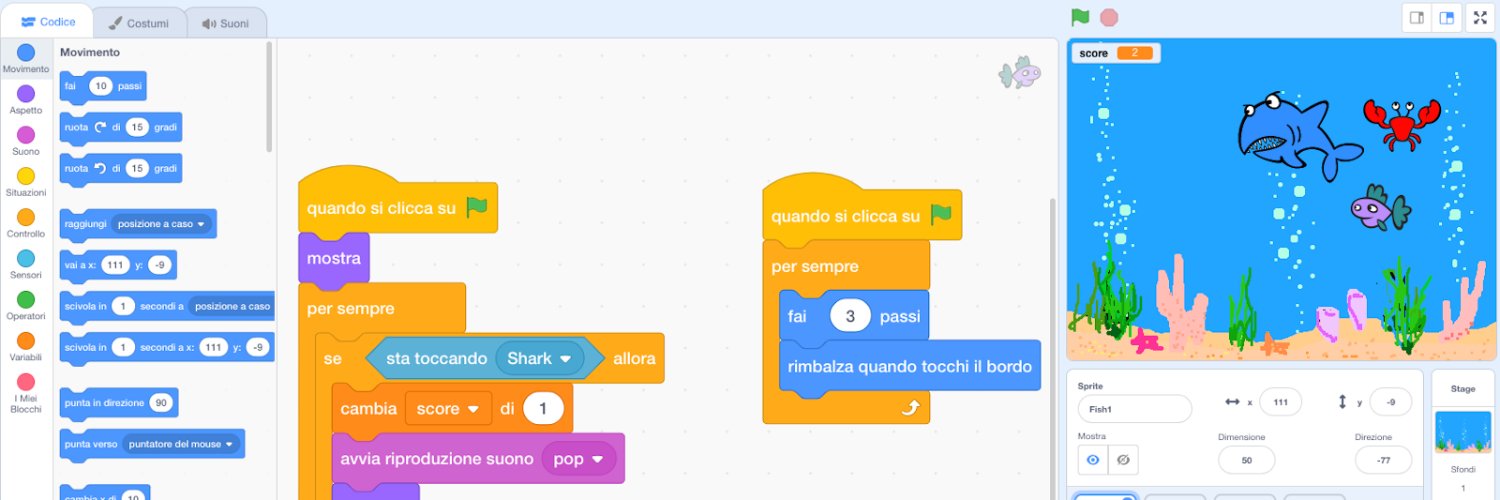This screenshot has width=1500, height=500.
Task: Open the Shark dropdown in 'sta toccando' block
Action: pyautogui.click(x=540, y=358)
